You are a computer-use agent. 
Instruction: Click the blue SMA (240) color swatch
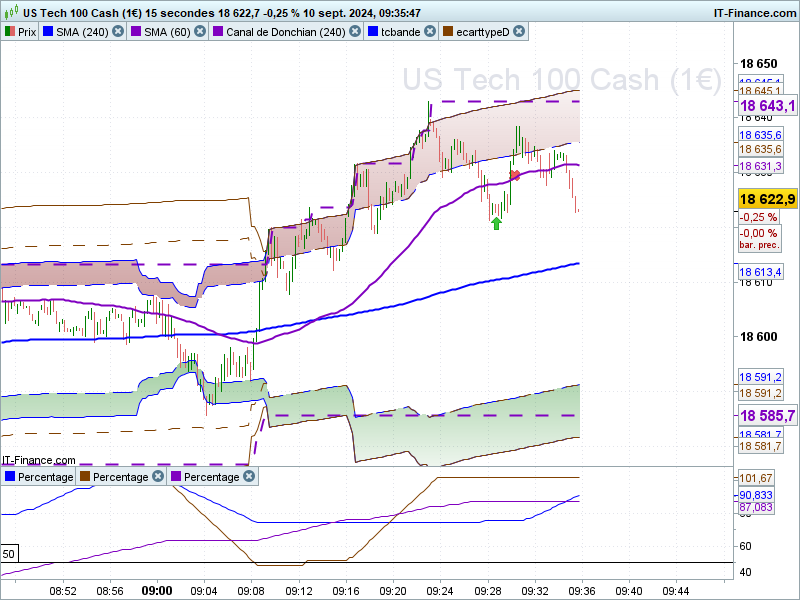[48, 32]
